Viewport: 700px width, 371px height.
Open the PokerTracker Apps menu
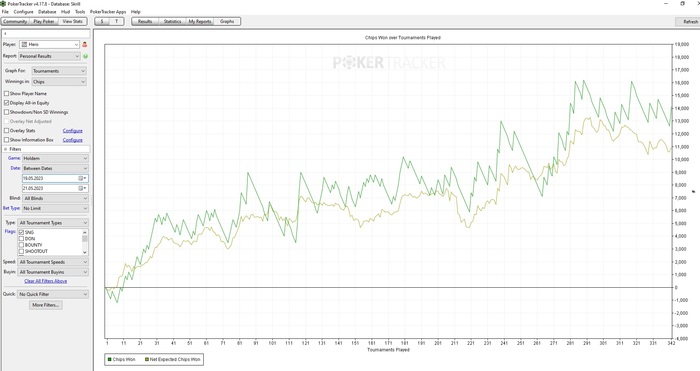[108, 12]
